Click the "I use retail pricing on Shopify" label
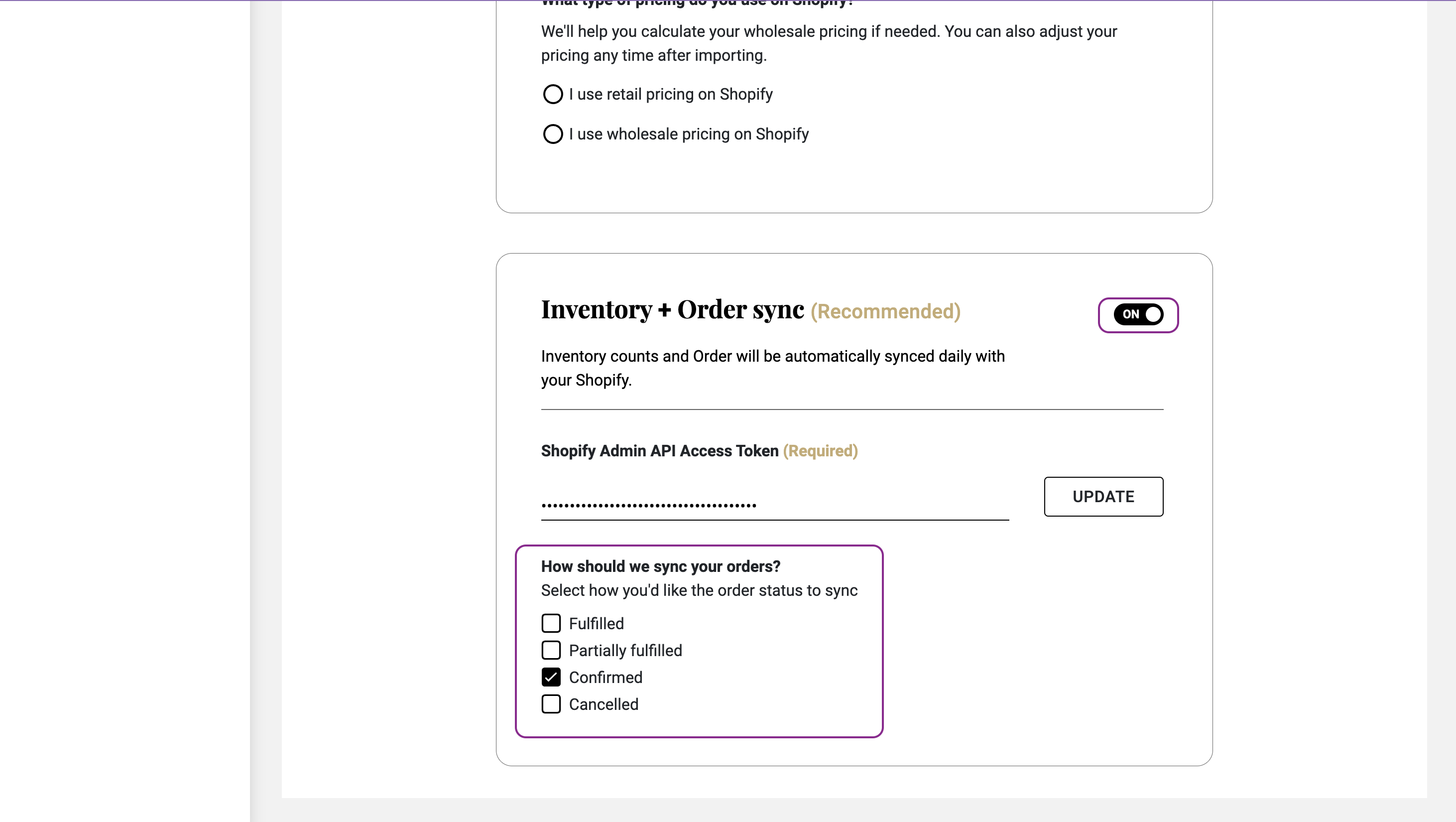 [x=670, y=94]
